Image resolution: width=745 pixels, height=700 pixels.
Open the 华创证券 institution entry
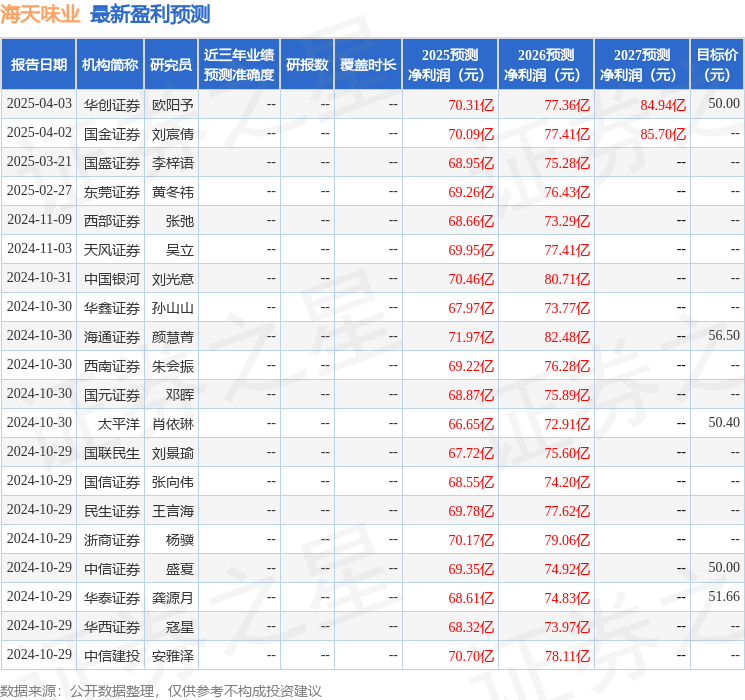(111, 104)
